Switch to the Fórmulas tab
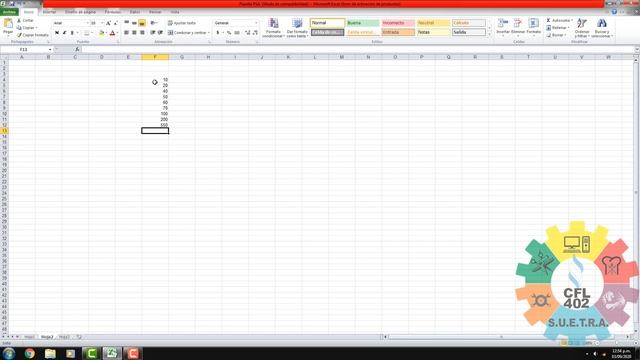 click(x=113, y=12)
